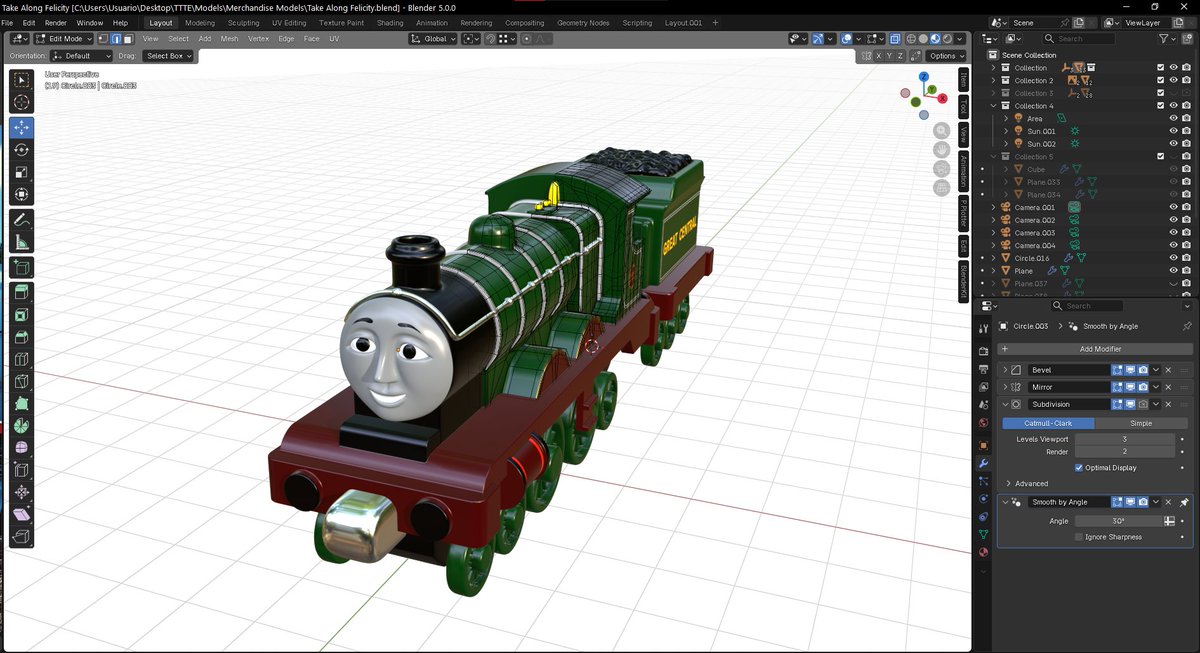
Task: Expand the Bevel modifier panel
Action: 1005,370
